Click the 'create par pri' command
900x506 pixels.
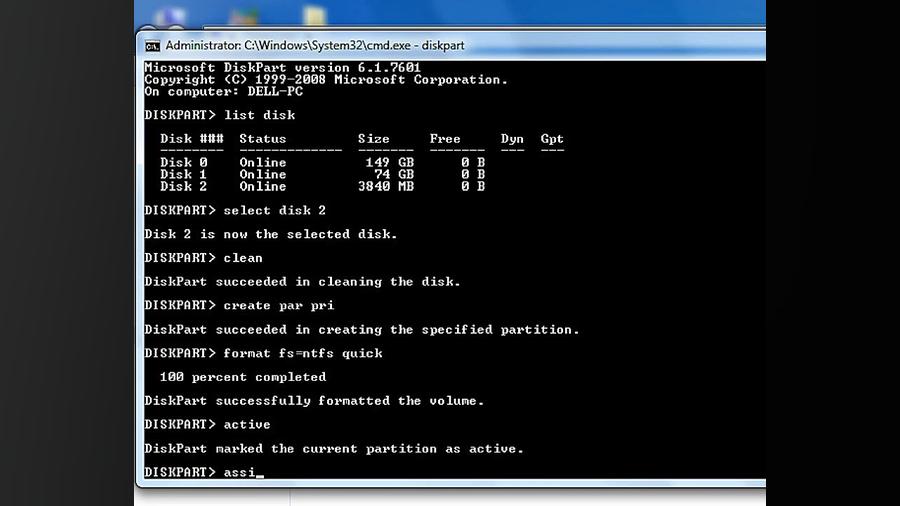tap(279, 306)
